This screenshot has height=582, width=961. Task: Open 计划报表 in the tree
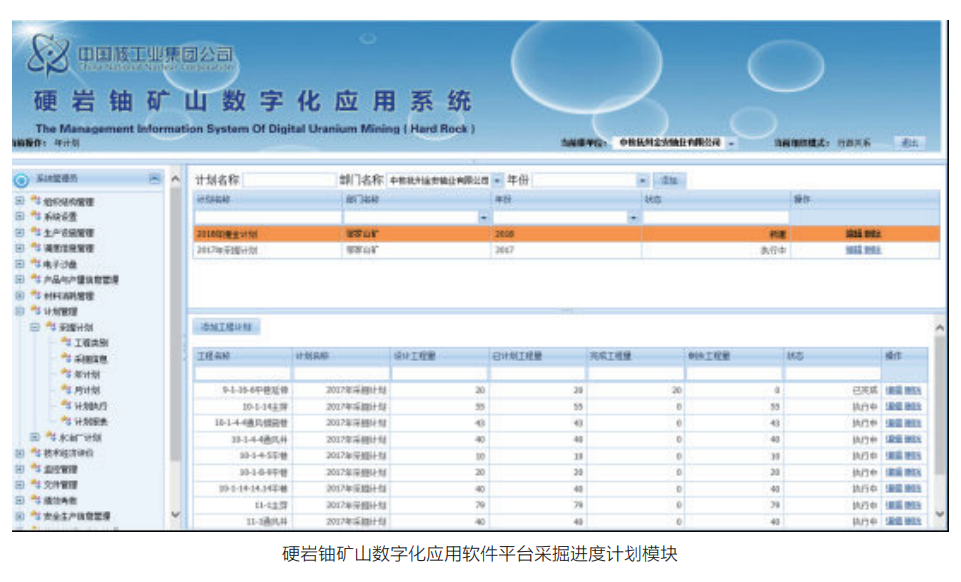[x=91, y=422]
